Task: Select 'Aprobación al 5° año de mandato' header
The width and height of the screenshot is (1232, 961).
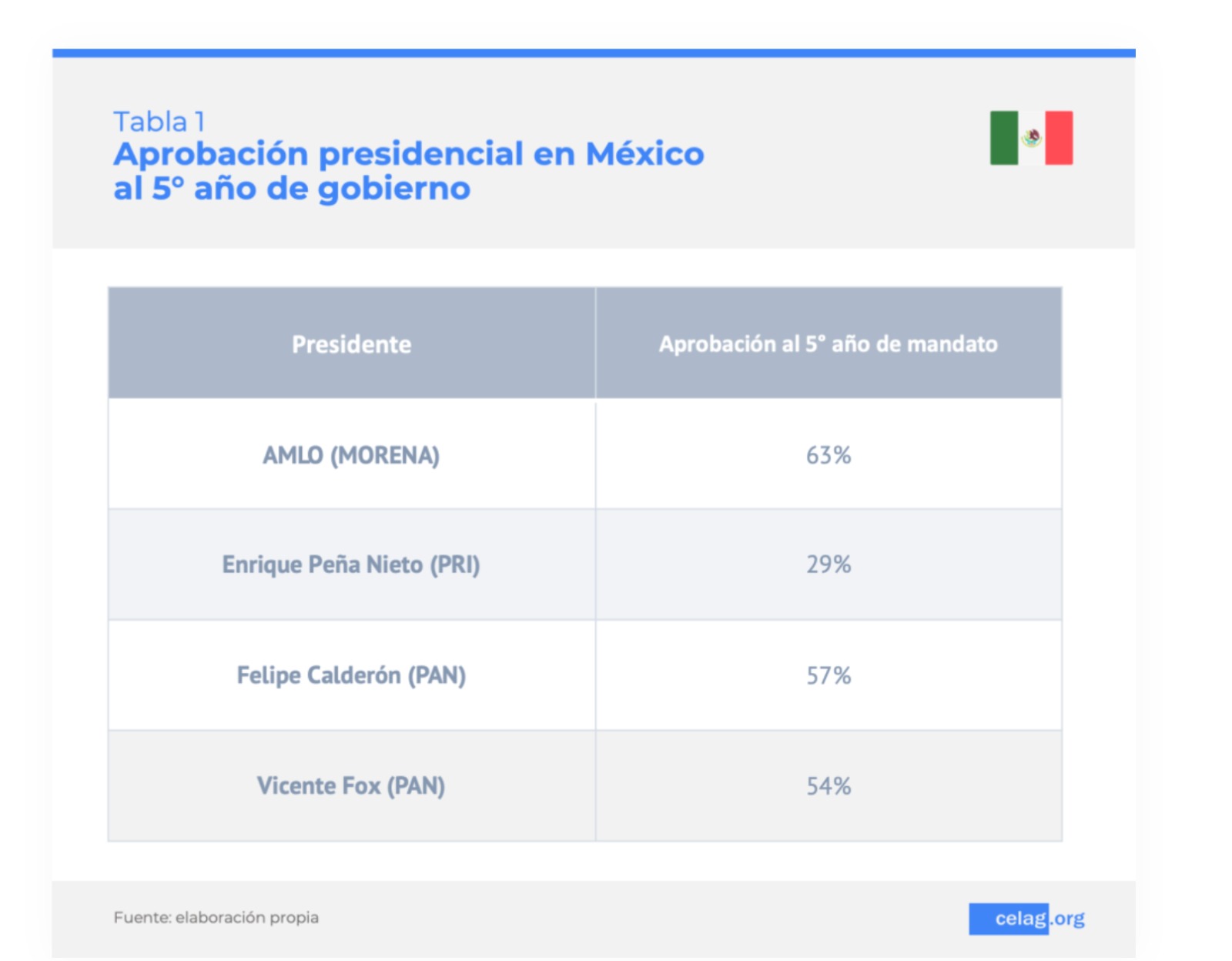Action: tap(829, 344)
